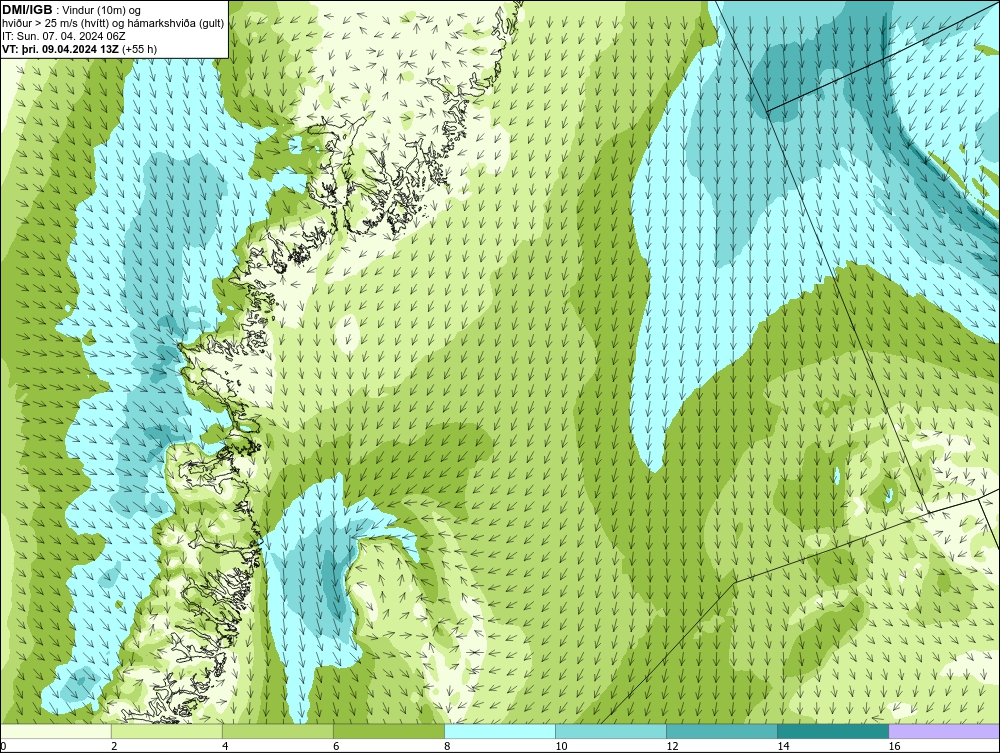Image resolution: width=1000 pixels, height=753 pixels.
Task: Click the 12–14 m/s teal legend swatch
Action: pyautogui.click(x=722, y=731)
